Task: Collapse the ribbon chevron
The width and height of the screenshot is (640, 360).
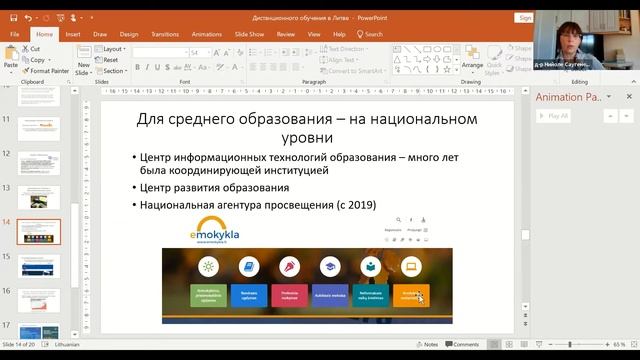Action: (633, 82)
